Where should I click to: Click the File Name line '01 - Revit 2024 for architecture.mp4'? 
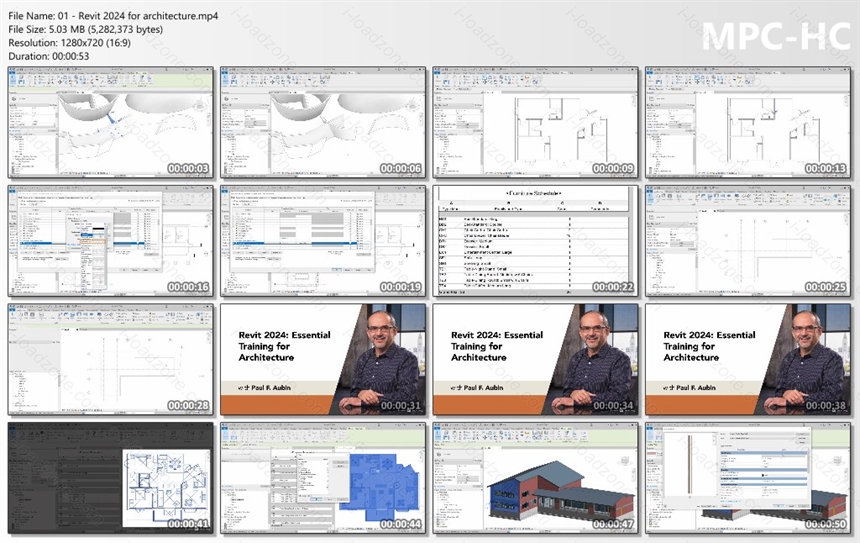113,16
